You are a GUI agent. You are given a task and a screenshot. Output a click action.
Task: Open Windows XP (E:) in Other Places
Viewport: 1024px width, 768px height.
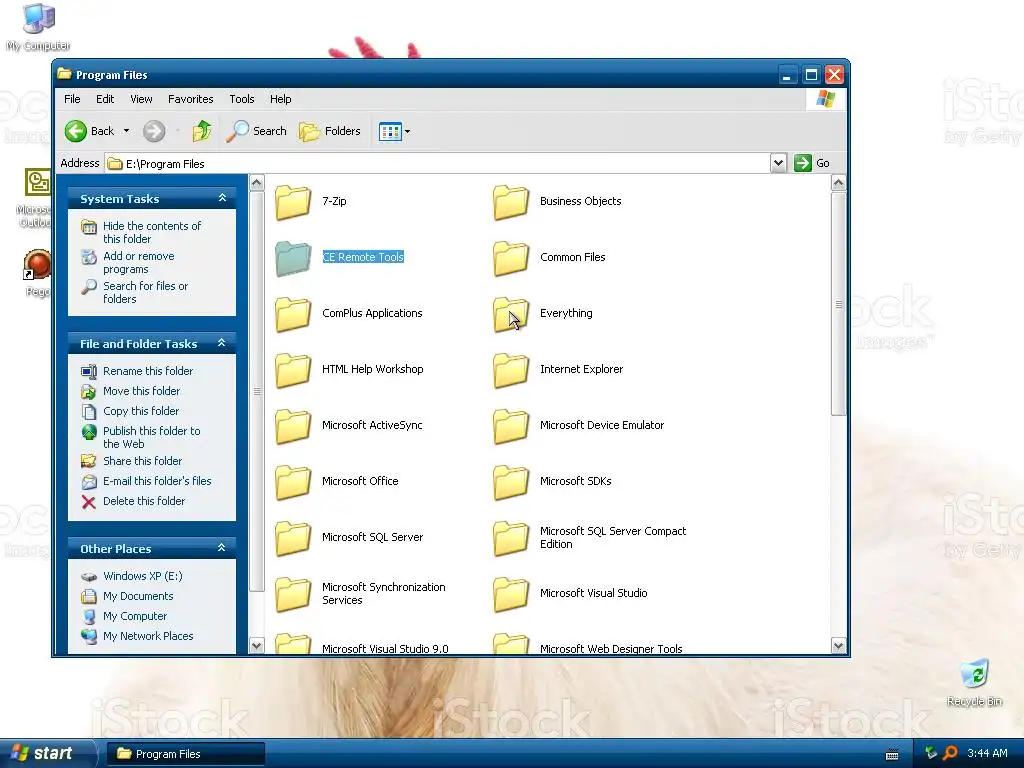pyautogui.click(x=142, y=576)
